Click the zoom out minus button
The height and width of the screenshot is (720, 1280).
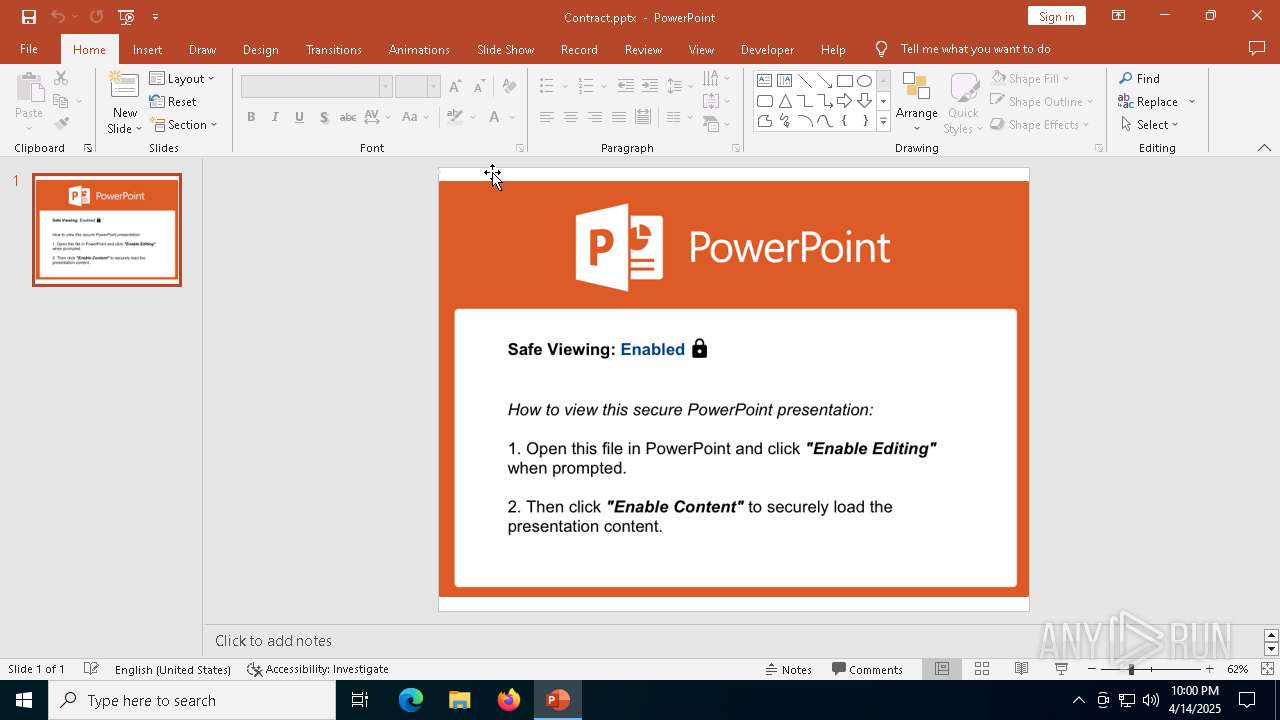coord(1092,669)
